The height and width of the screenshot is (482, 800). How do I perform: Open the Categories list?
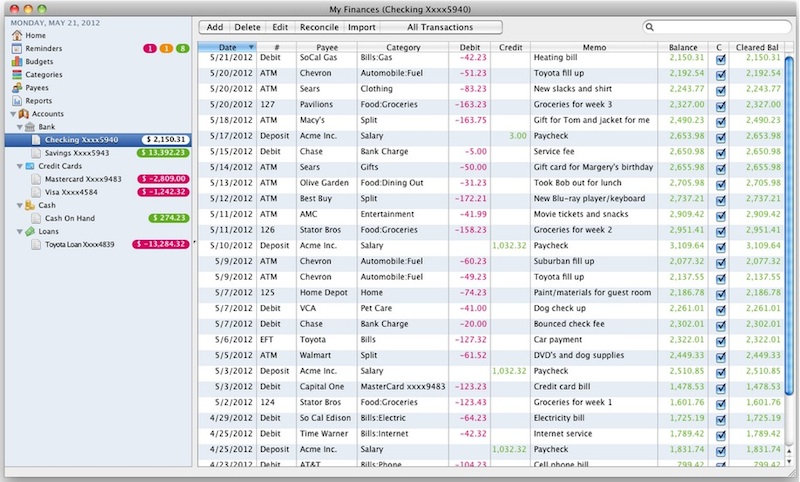coord(43,74)
